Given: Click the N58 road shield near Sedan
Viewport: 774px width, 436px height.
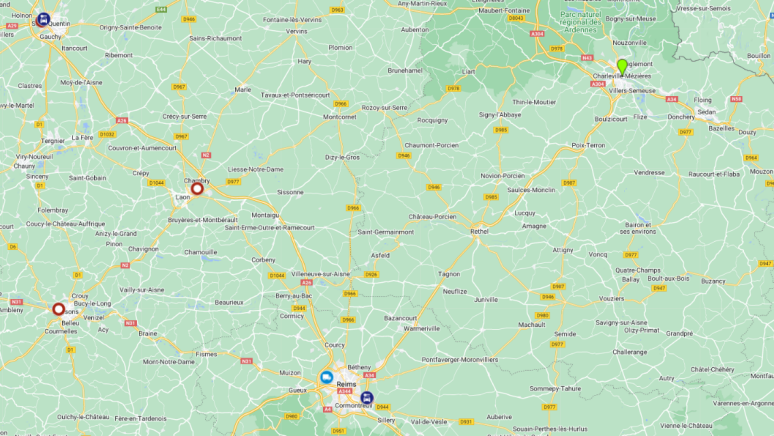Looking at the screenshot, I should pos(736,99).
